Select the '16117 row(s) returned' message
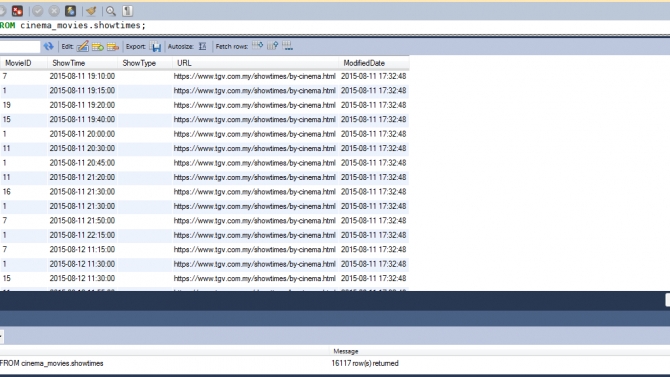 click(365, 363)
